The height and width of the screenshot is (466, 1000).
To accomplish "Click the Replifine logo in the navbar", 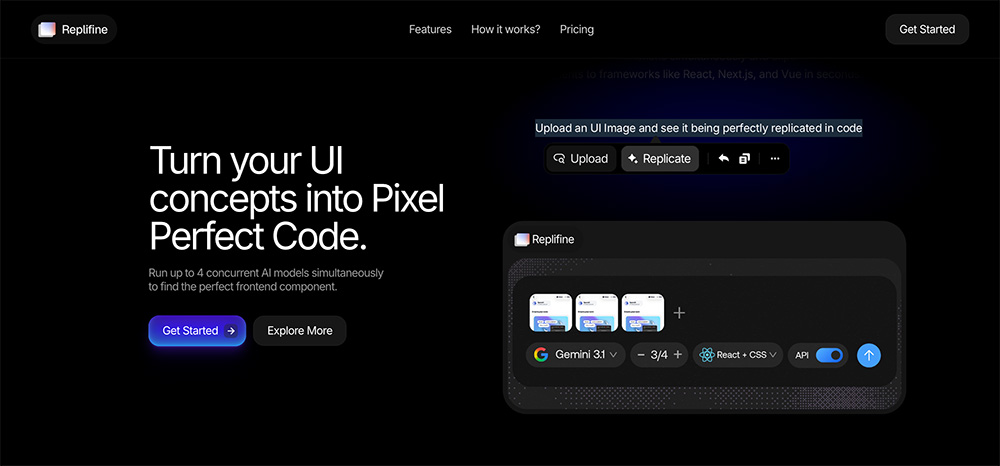I will pyautogui.click(x=73, y=29).
